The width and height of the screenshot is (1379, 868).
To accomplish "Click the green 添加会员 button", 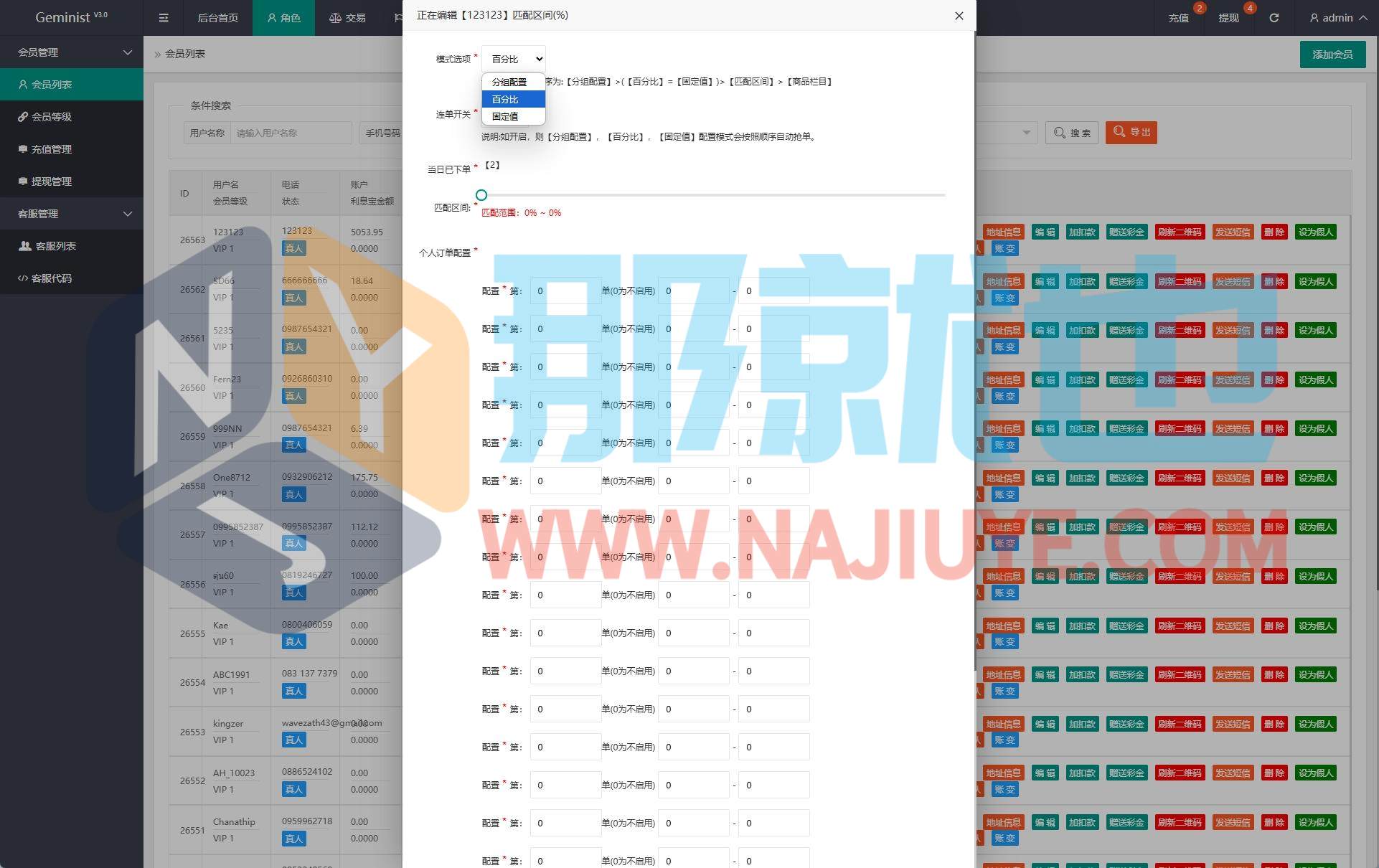I will click(x=1332, y=55).
